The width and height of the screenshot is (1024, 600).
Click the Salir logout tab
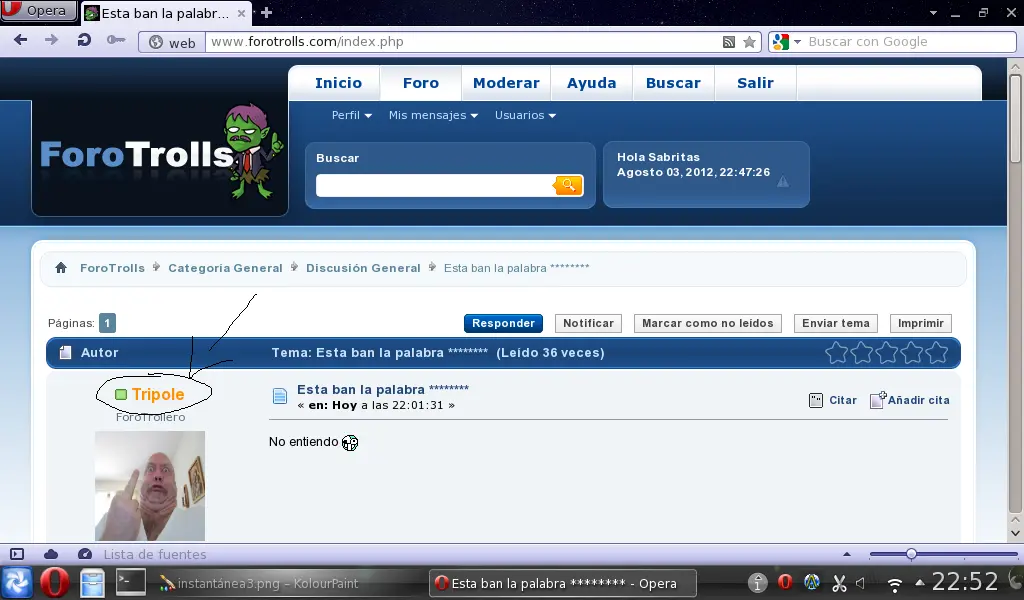point(756,83)
